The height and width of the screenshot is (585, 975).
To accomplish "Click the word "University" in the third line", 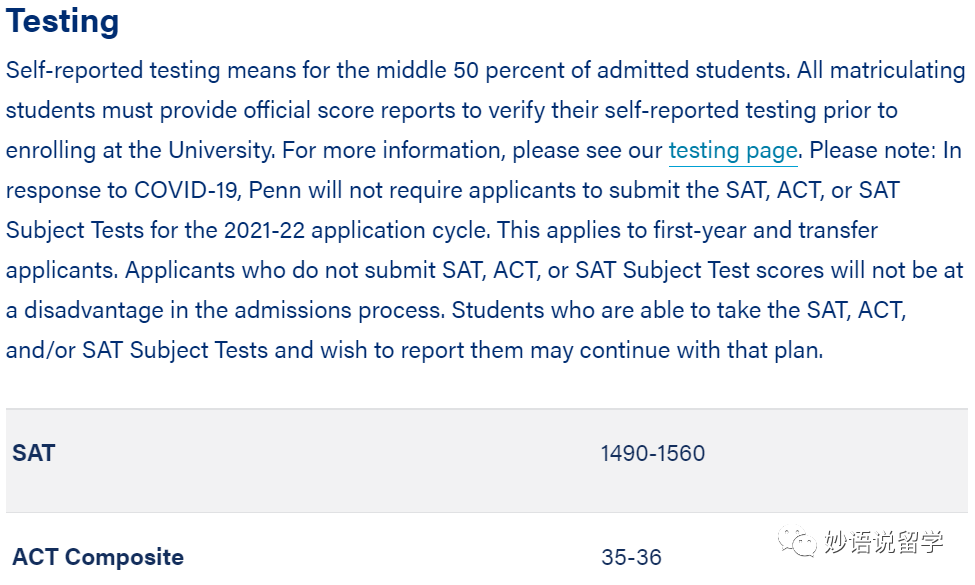I will (221, 151).
